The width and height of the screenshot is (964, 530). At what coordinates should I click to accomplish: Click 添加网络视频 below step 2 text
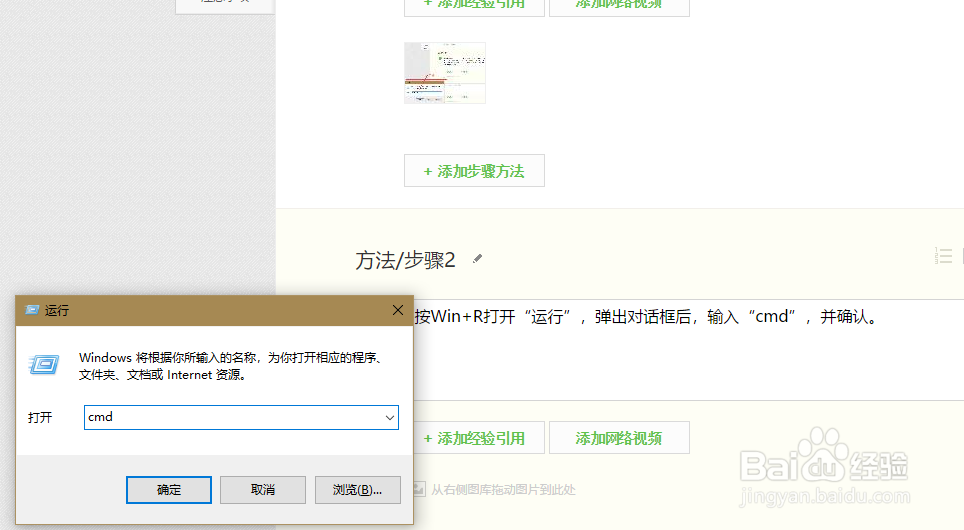(x=619, y=438)
